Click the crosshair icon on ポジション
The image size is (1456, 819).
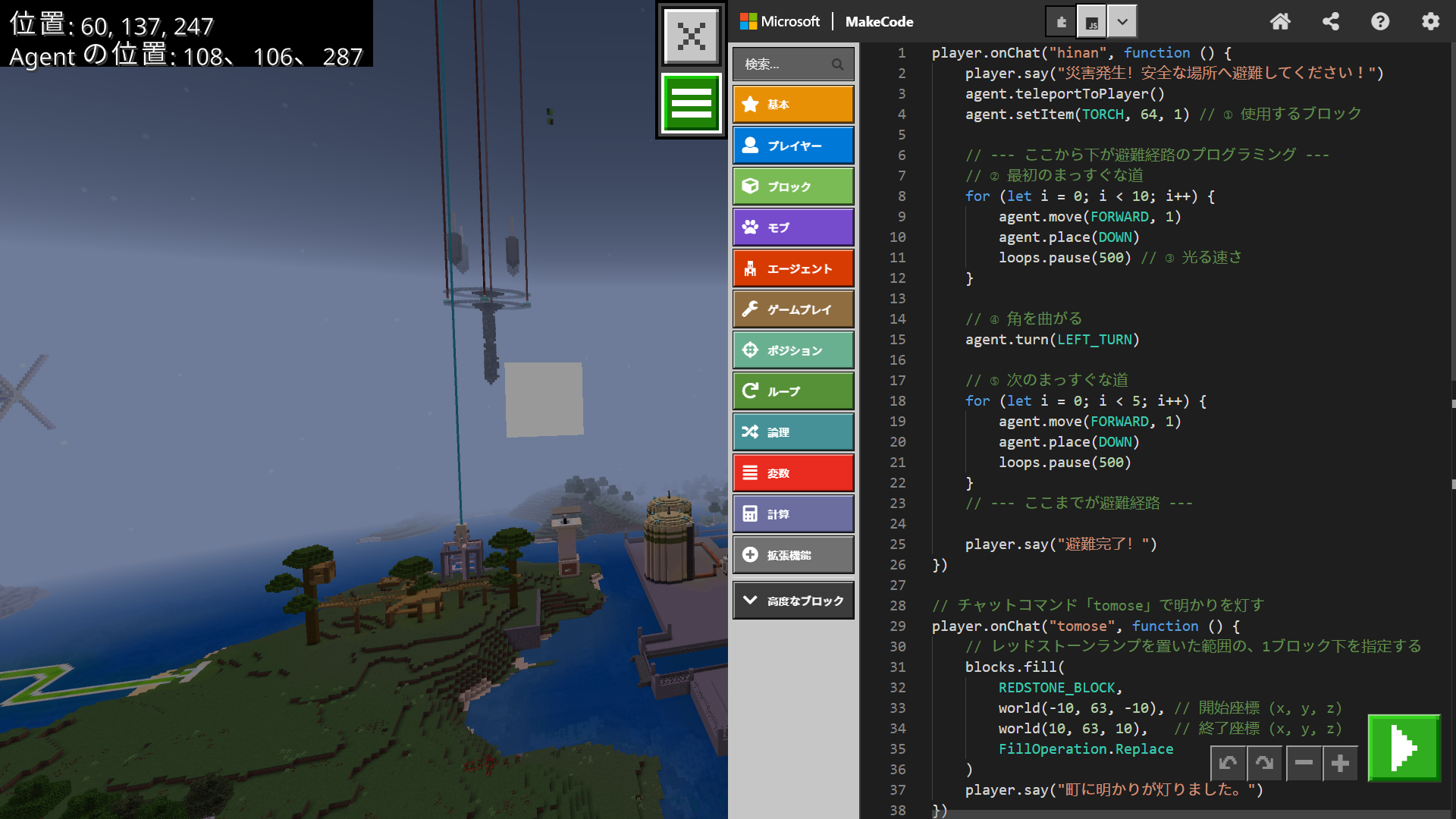tap(750, 350)
